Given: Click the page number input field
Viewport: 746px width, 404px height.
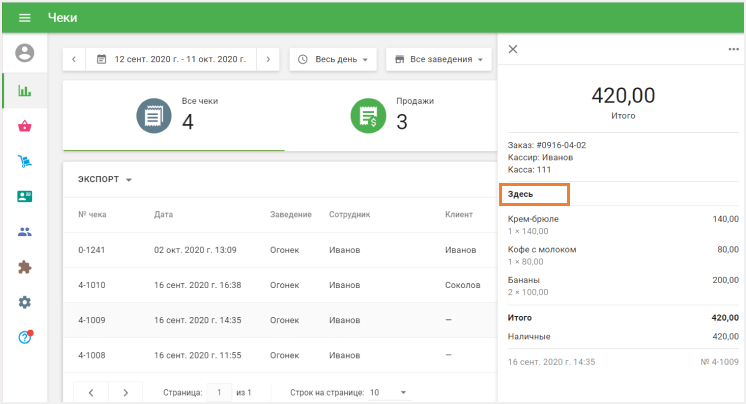Looking at the screenshot, I should point(218,393).
